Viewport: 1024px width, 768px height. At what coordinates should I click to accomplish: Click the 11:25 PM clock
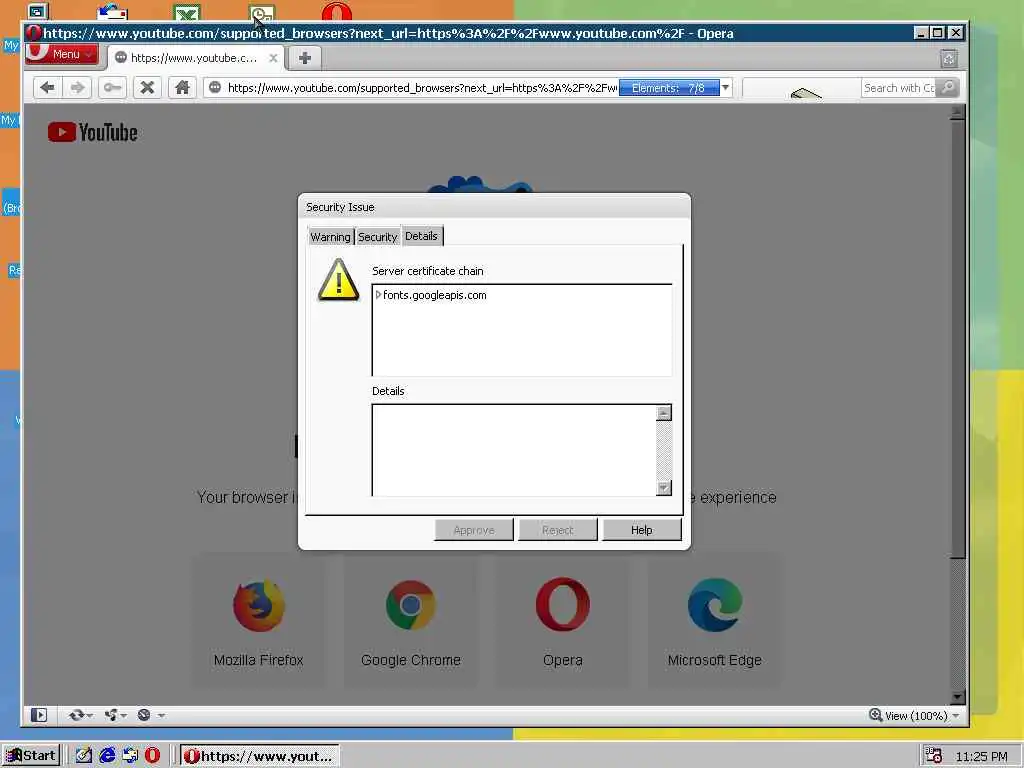coord(982,756)
